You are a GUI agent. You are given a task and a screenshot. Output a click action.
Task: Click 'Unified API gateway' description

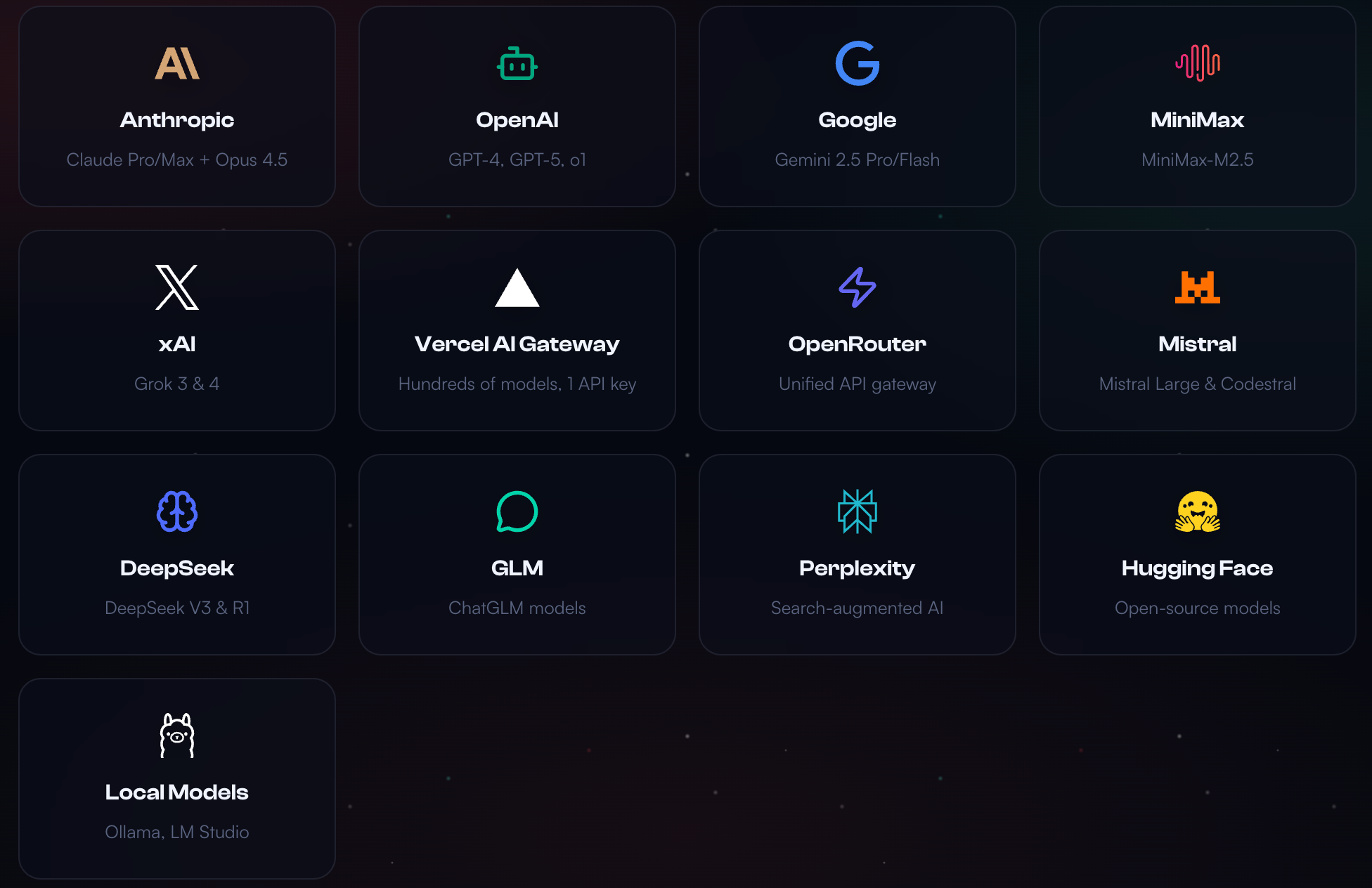pyautogui.click(x=857, y=384)
